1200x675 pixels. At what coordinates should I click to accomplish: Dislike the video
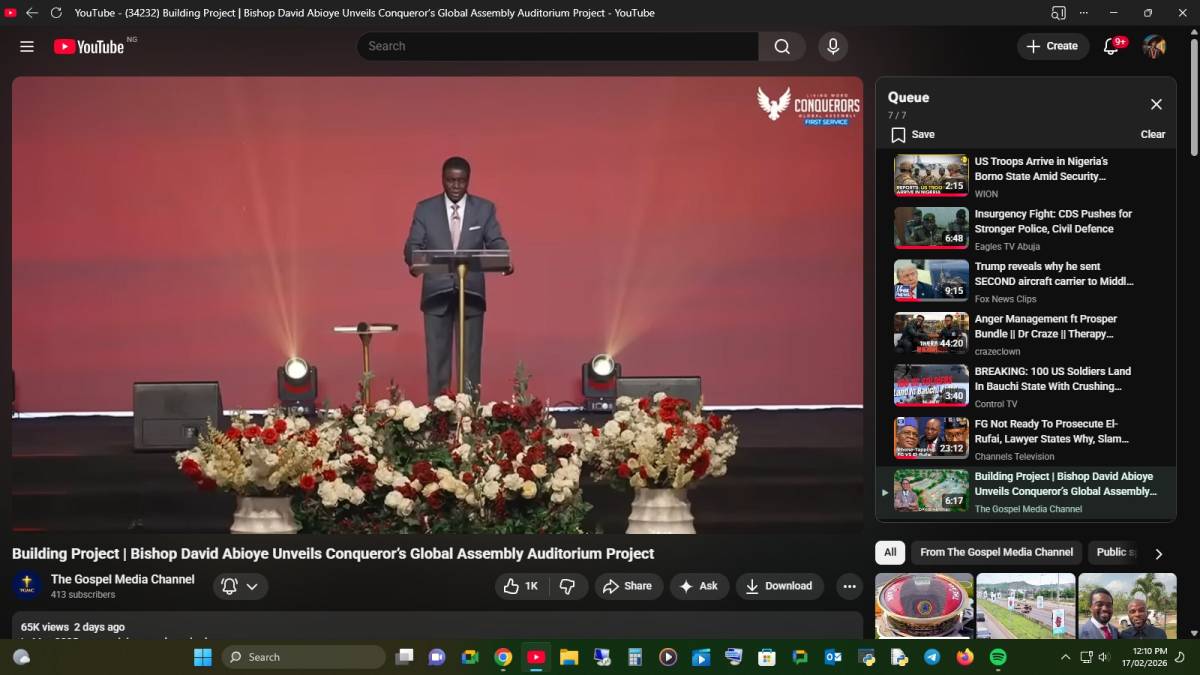567,586
